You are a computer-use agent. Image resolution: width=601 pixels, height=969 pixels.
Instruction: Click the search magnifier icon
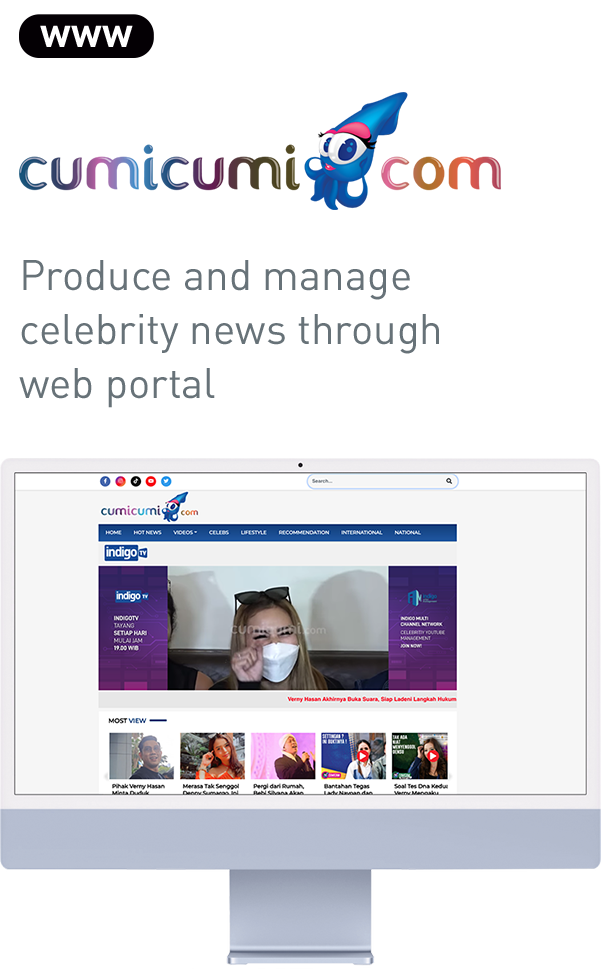(449, 481)
